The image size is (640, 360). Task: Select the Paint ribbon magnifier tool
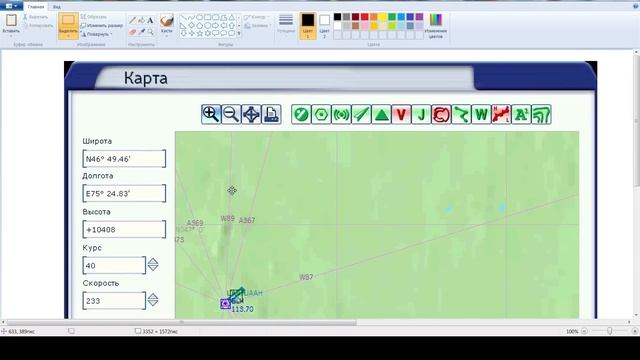point(151,31)
